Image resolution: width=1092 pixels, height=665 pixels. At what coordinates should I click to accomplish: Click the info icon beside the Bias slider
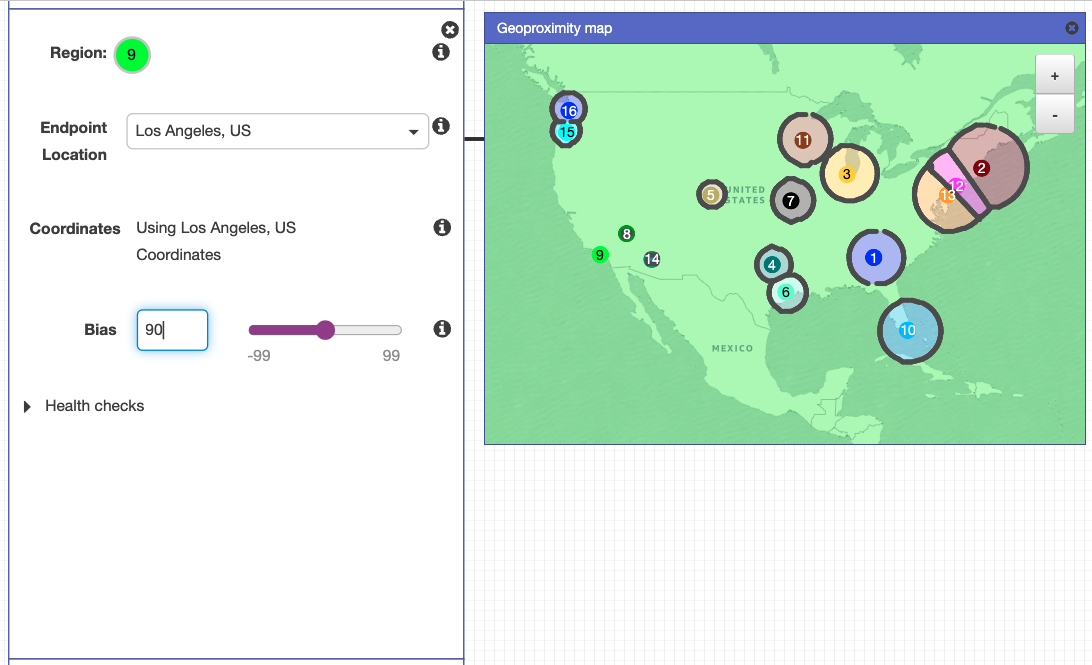pos(441,328)
